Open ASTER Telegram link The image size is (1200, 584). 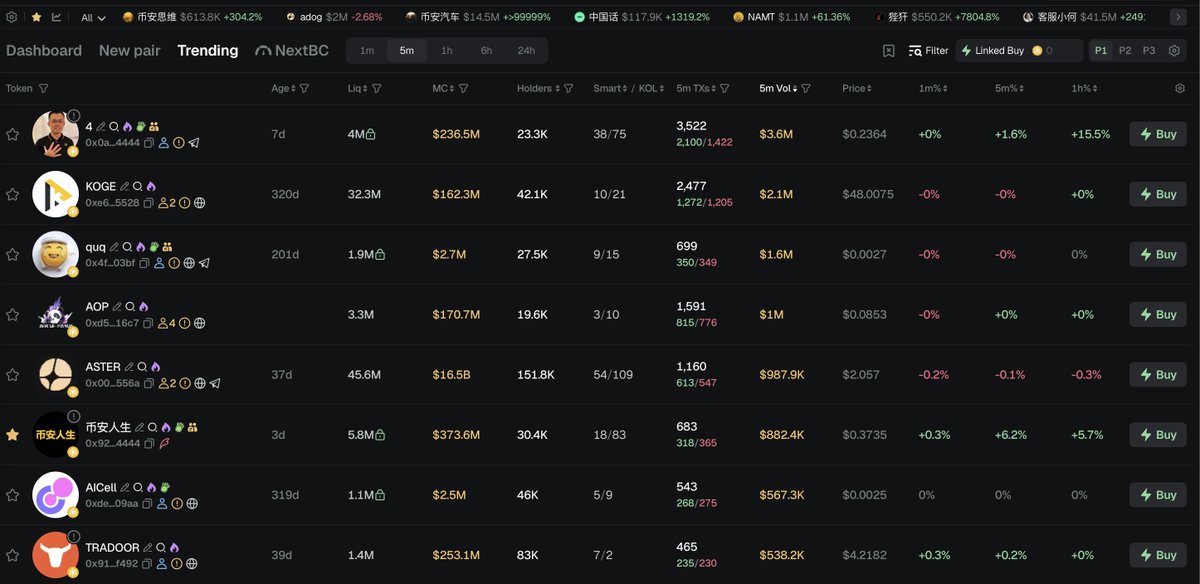pyautogui.click(x=215, y=383)
